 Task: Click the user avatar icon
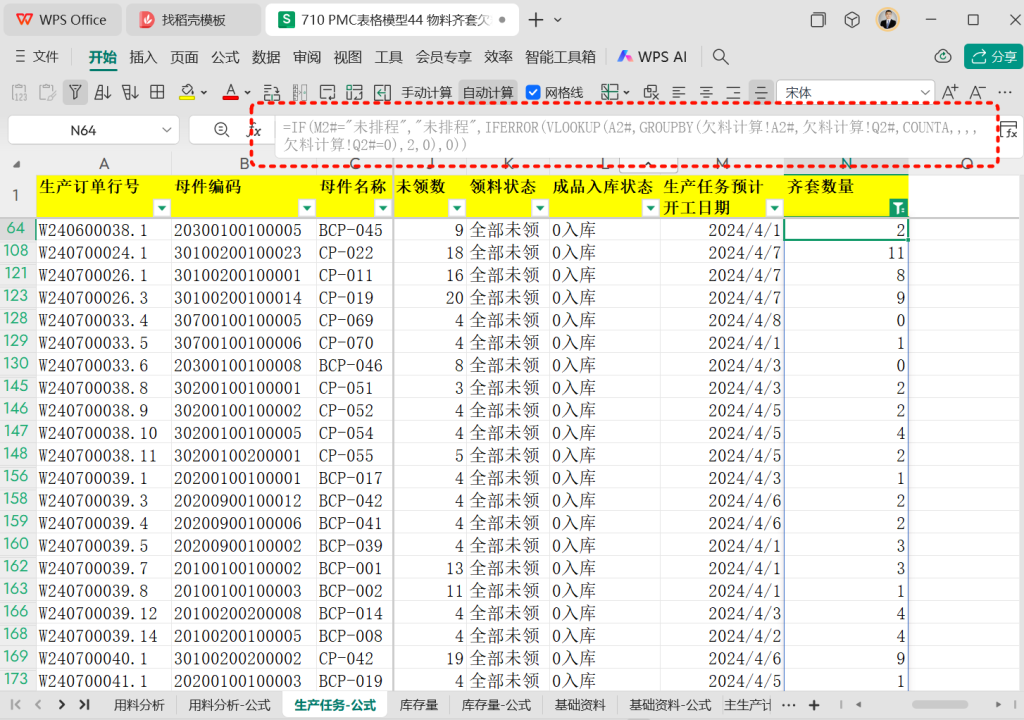888,20
